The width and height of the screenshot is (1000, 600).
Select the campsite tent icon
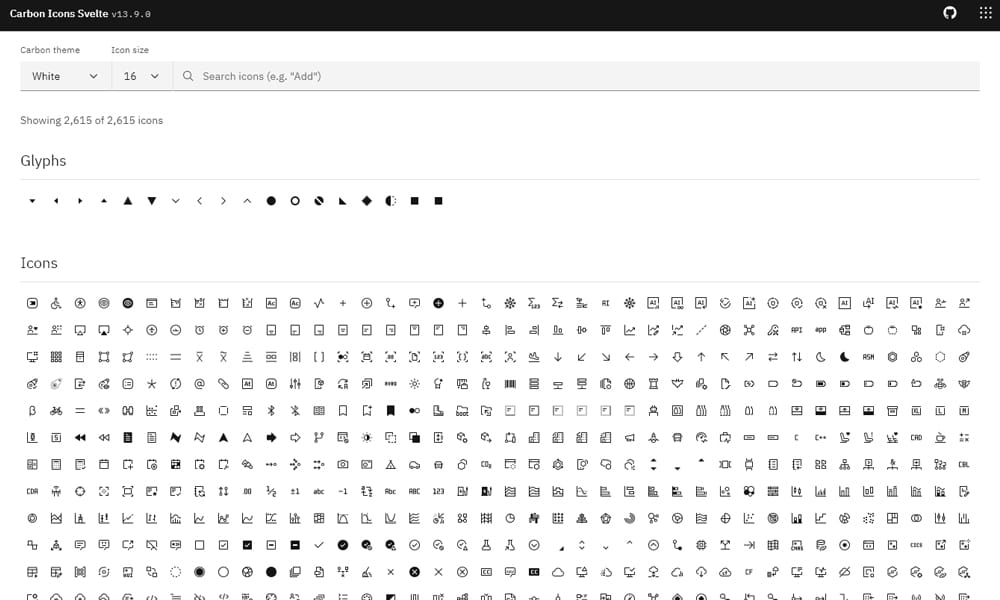click(390, 464)
